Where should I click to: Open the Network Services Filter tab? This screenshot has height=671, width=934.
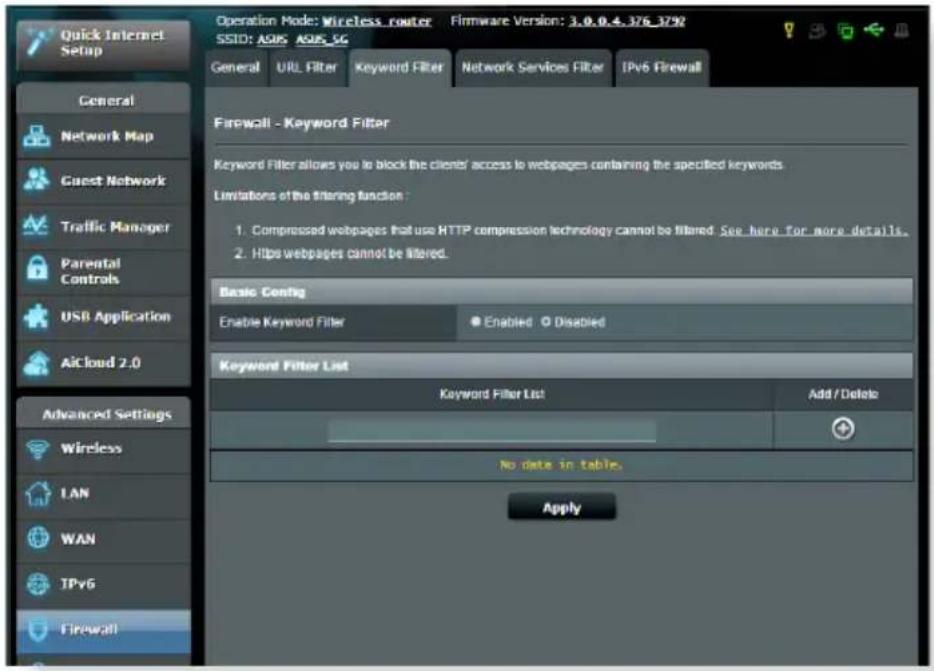(533, 67)
